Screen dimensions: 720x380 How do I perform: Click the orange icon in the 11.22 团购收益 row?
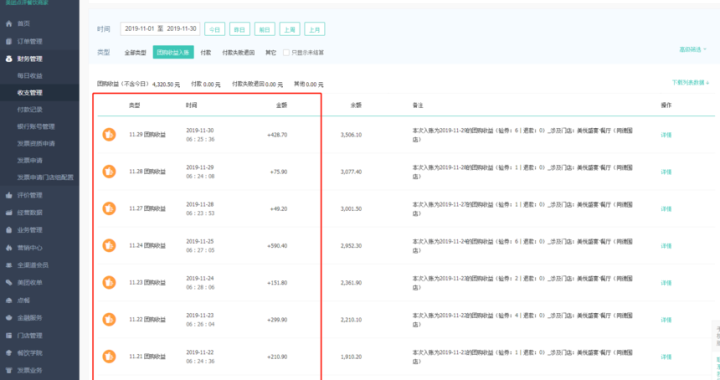[109, 319]
